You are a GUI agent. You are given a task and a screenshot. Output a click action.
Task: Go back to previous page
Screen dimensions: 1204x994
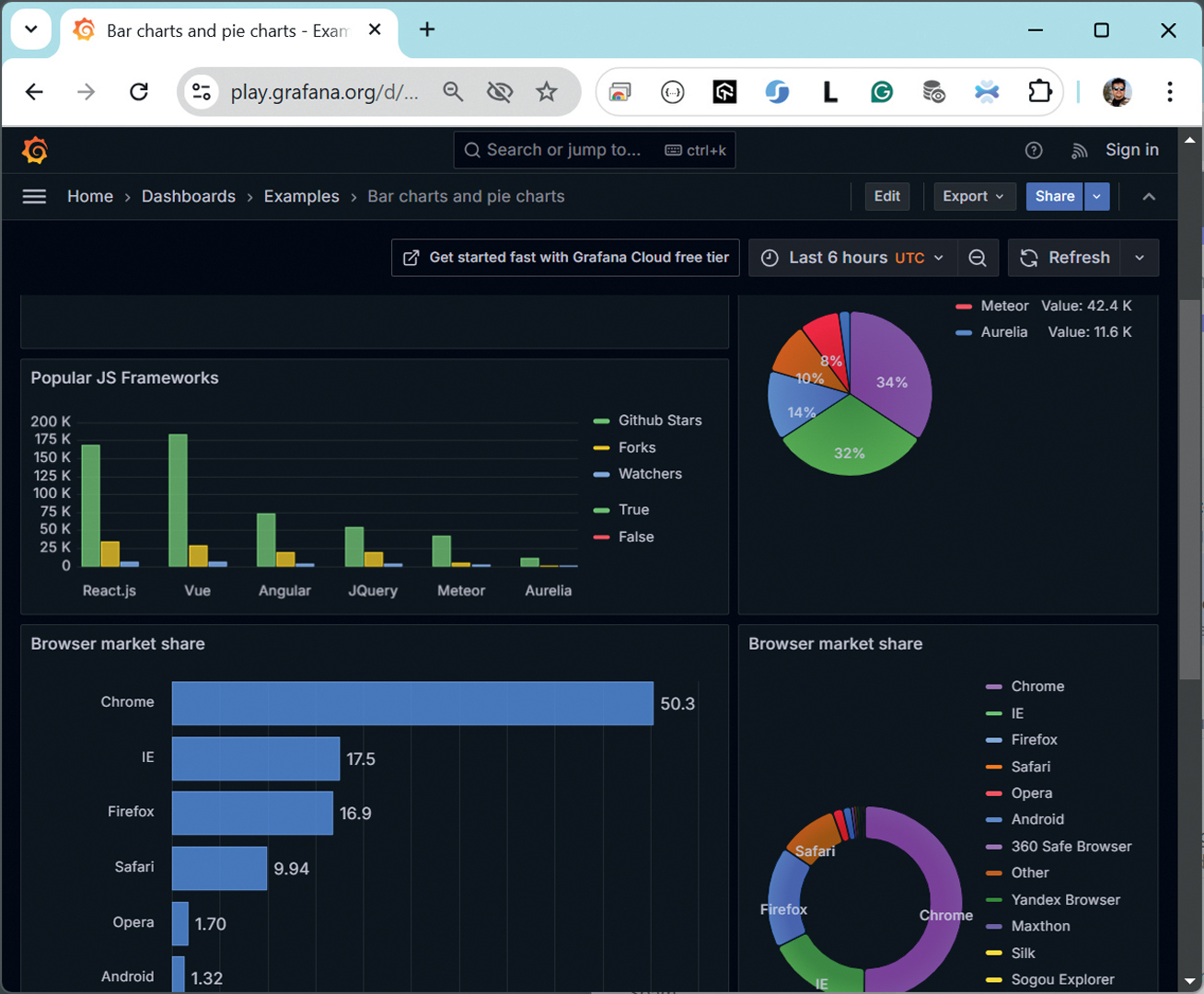click(34, 92)
